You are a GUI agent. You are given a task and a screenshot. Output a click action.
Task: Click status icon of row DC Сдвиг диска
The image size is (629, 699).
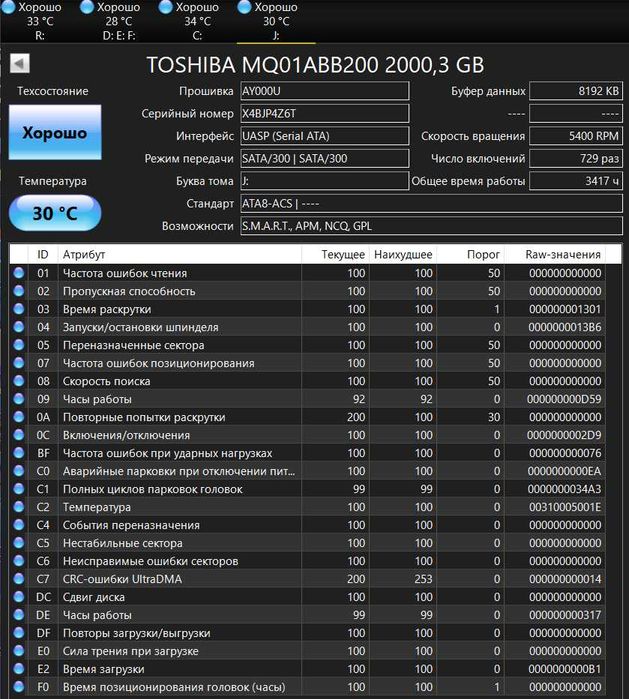coord(19,596)
